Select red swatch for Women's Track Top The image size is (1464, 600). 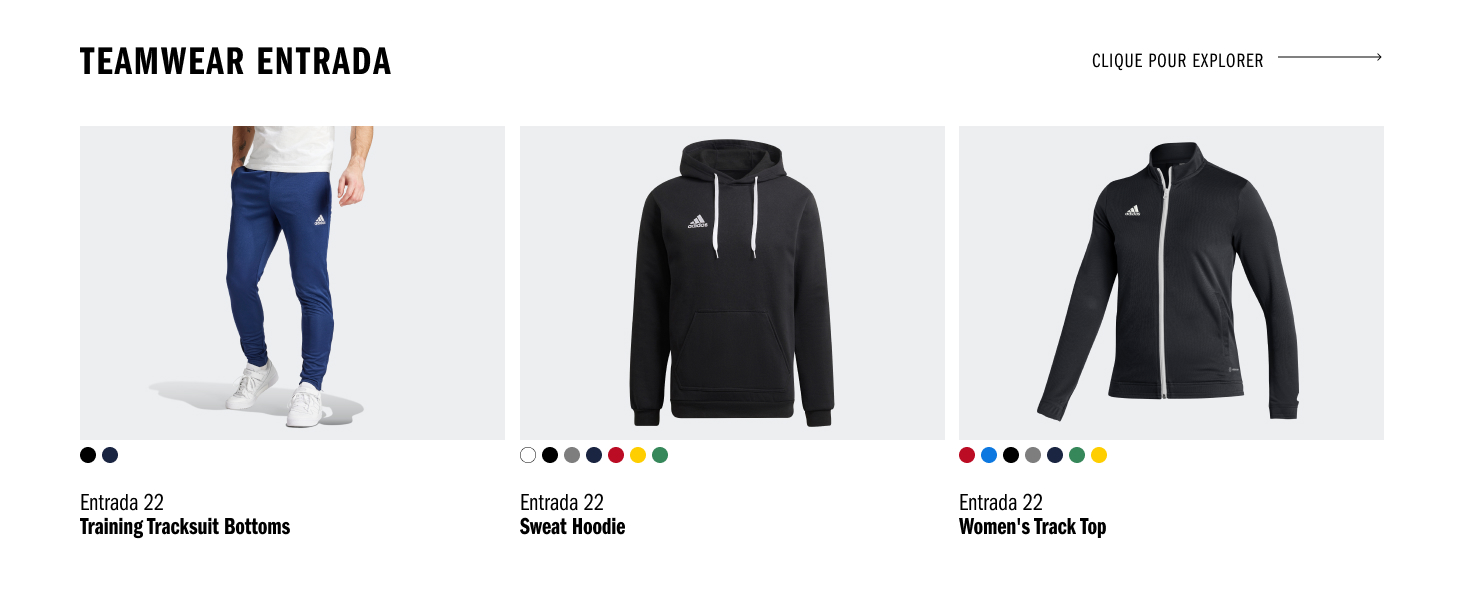pyautogui.click(x=967, y=455)
